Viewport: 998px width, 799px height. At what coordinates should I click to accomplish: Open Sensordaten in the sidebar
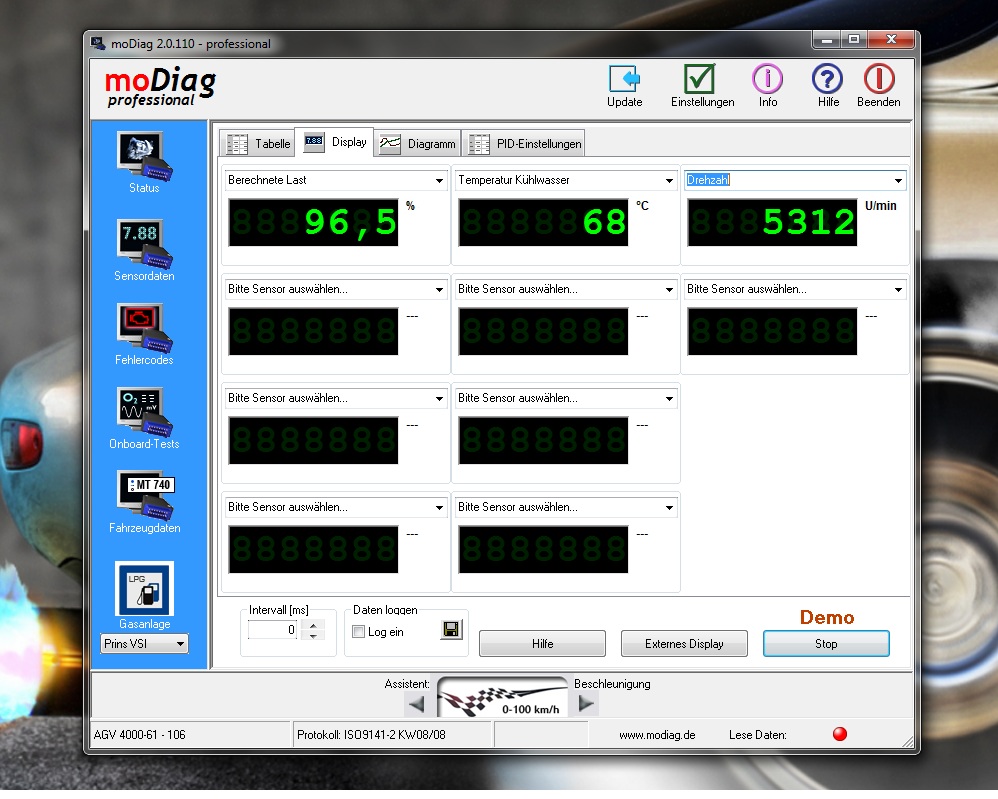click(x=142, y=241)
